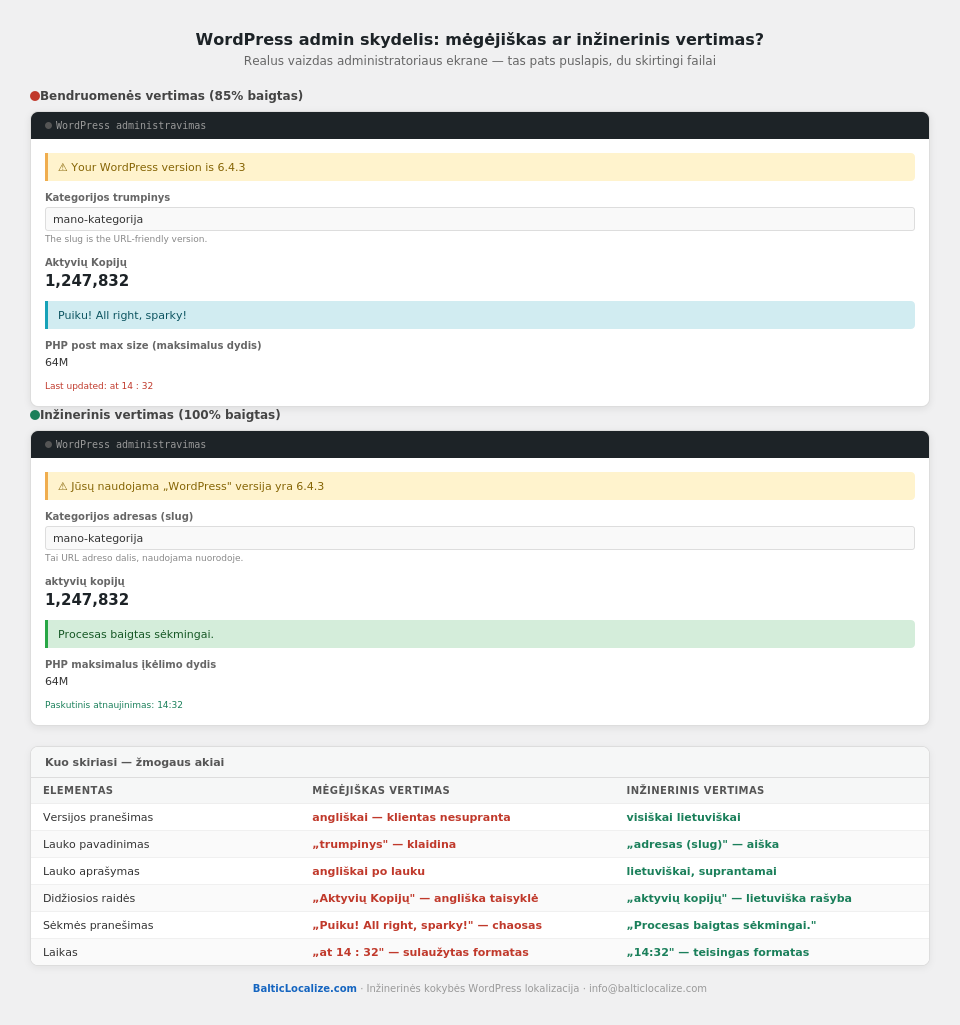
Task: Click the "Paskutinis atnaujinimas: 14:32" text
Action: 114,705
